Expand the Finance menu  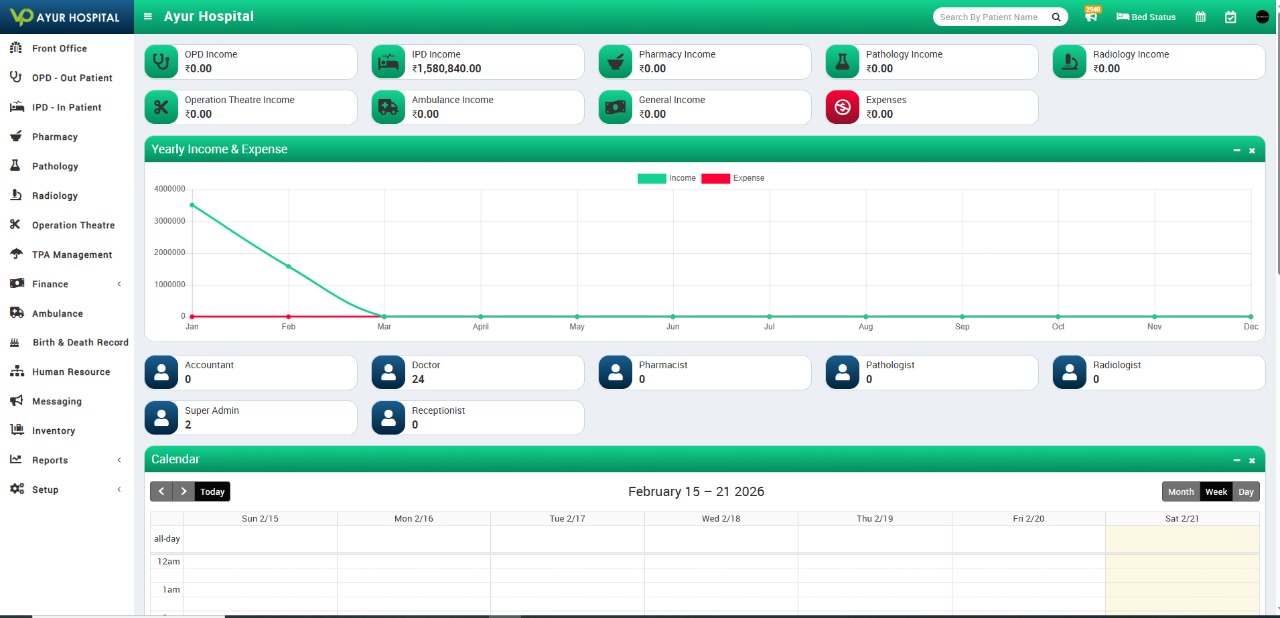click(x=50, y=284)
